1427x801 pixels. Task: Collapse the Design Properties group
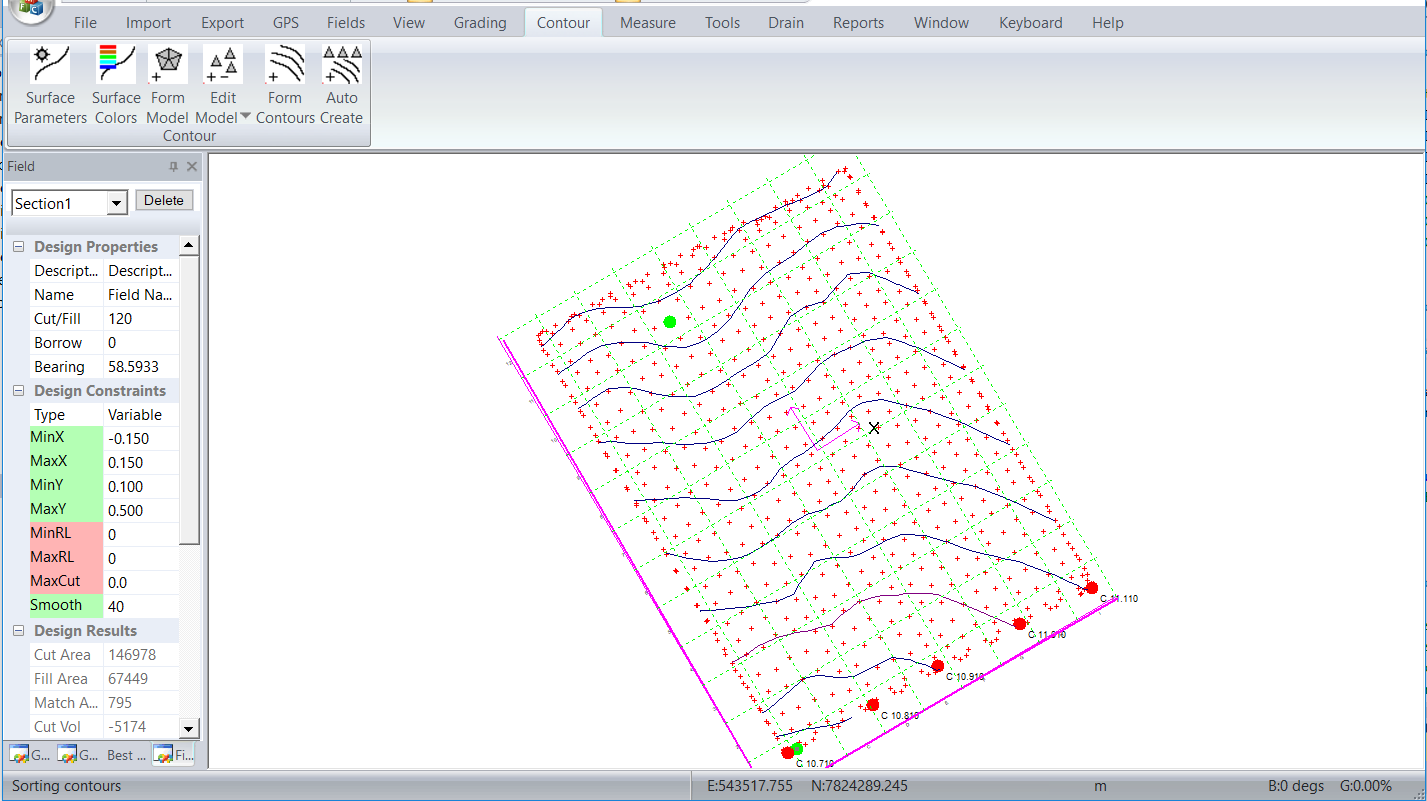pos(18,247)
